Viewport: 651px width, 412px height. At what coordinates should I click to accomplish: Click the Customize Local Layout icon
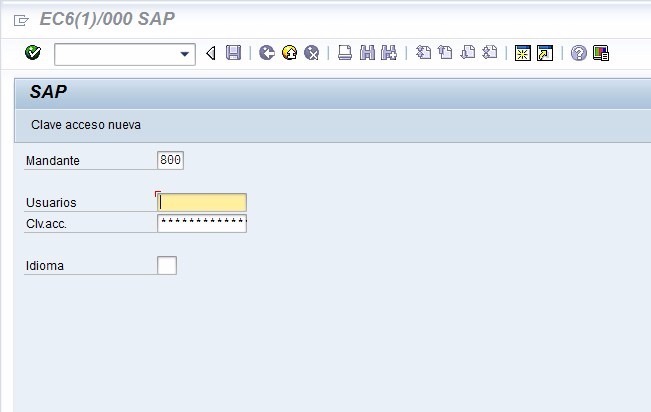coord(601,53)
